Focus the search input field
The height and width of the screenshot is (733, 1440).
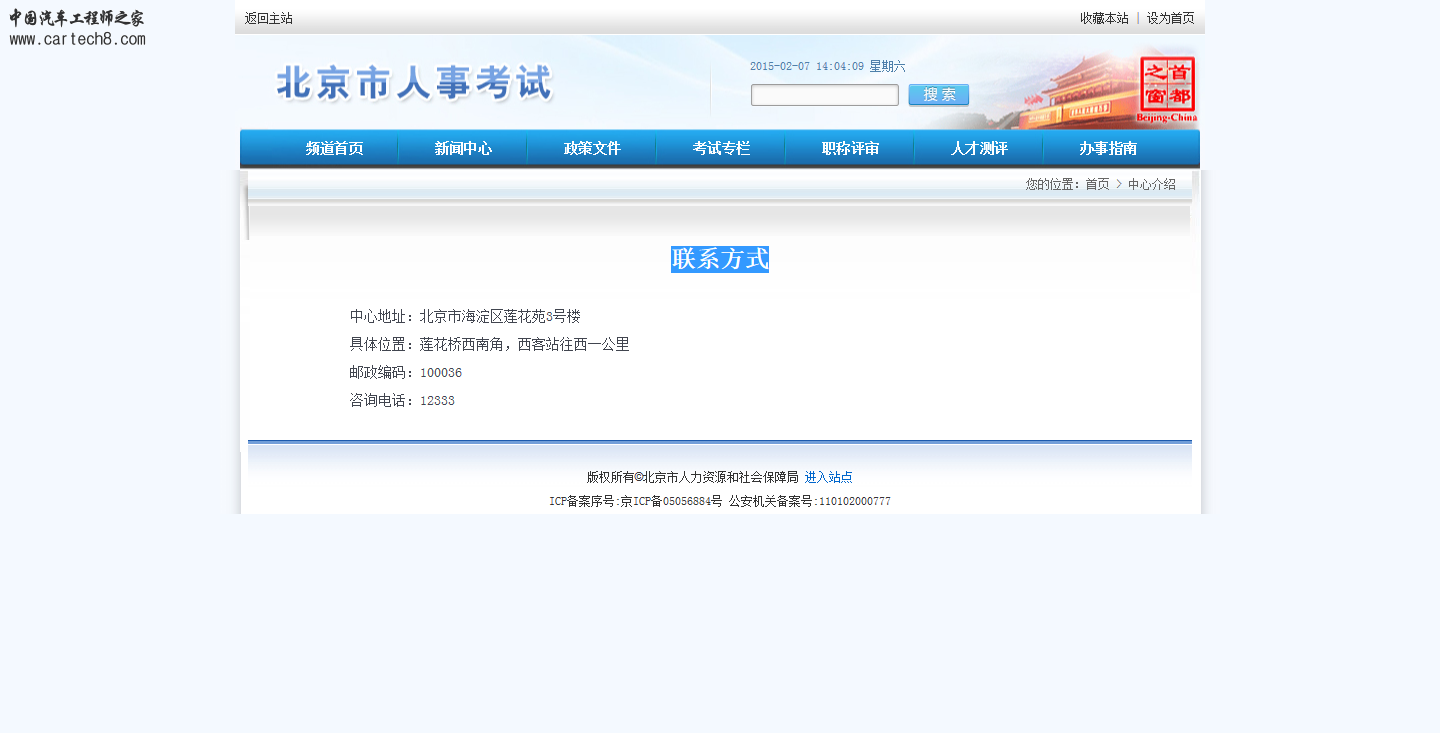pos(825,95)
